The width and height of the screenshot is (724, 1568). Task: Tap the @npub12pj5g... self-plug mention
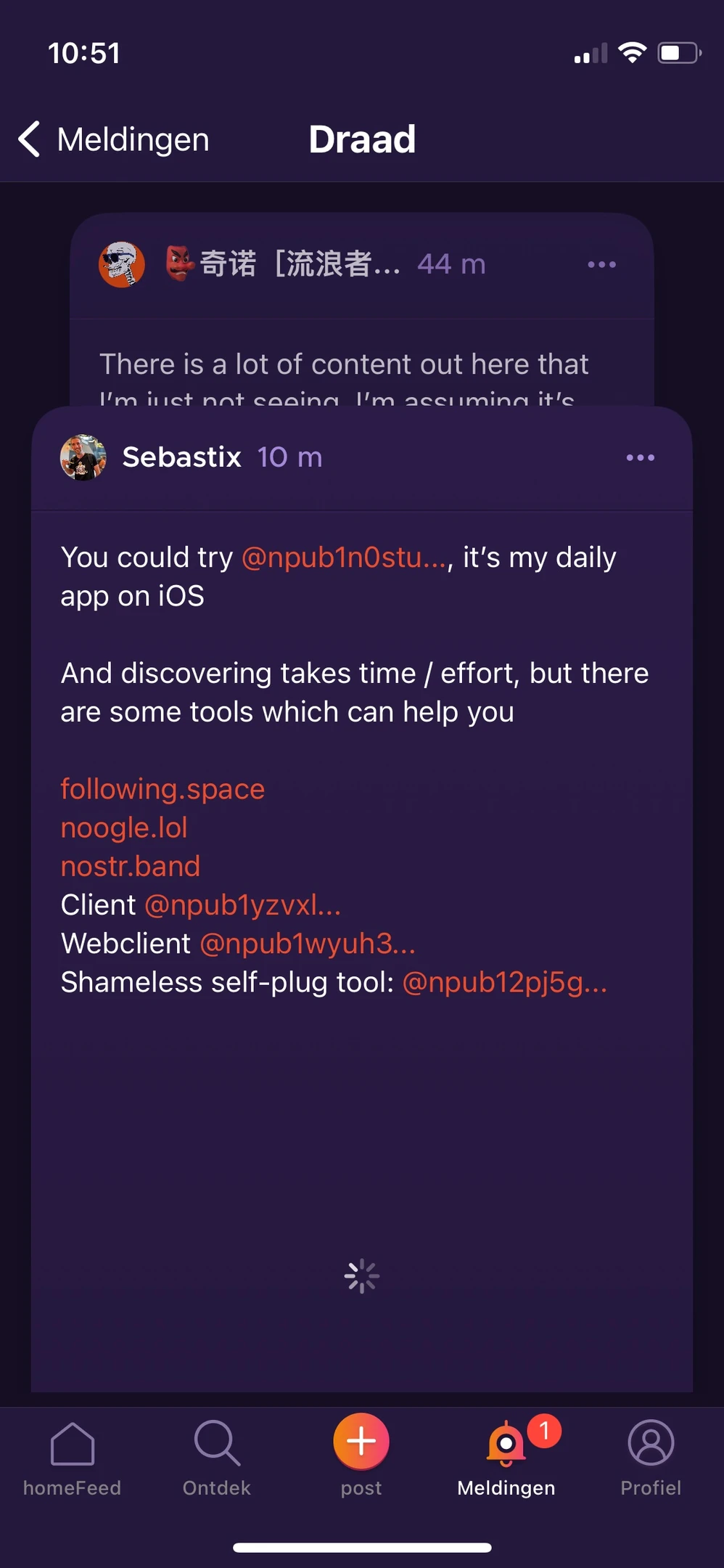point(504,982)
